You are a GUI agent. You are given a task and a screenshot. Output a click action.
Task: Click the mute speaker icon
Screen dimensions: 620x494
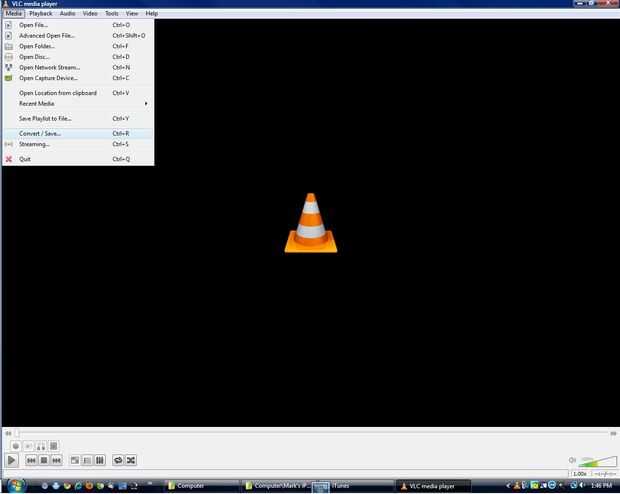click(572, 460)
